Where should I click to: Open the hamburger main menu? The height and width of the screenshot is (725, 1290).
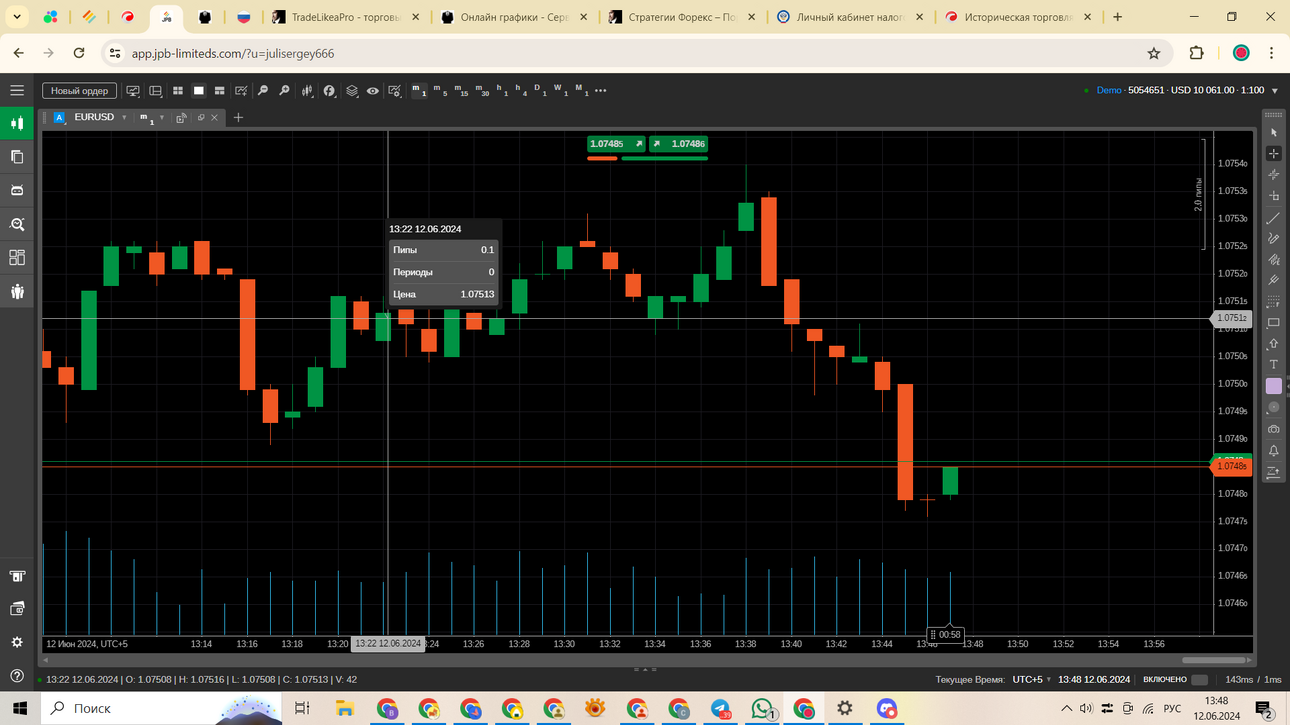point(17,90)
